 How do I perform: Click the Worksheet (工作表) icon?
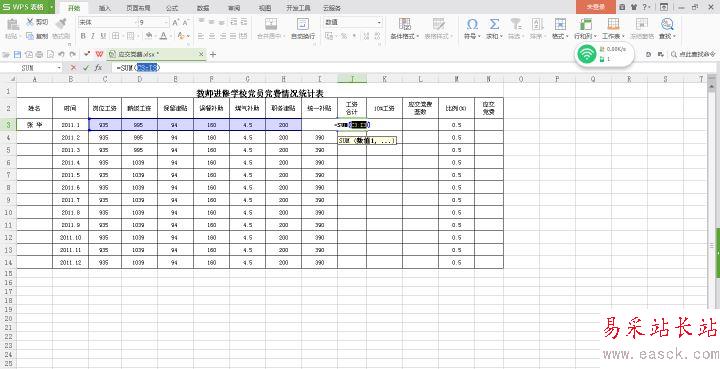[613, 24]
